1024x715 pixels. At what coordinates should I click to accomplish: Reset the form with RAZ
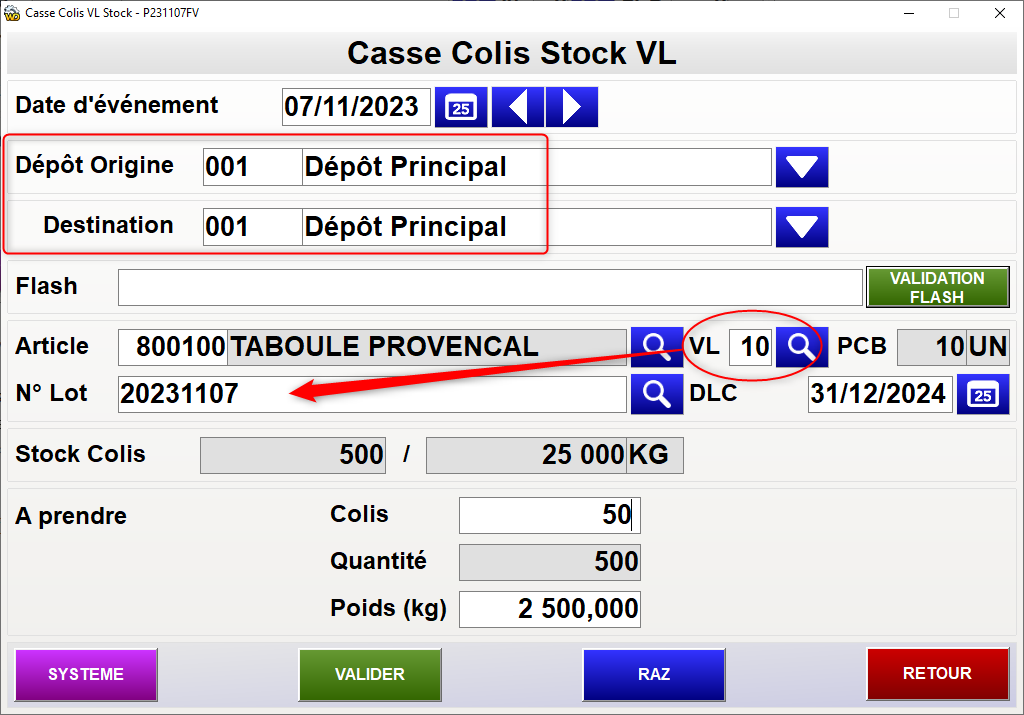(653, 674)
